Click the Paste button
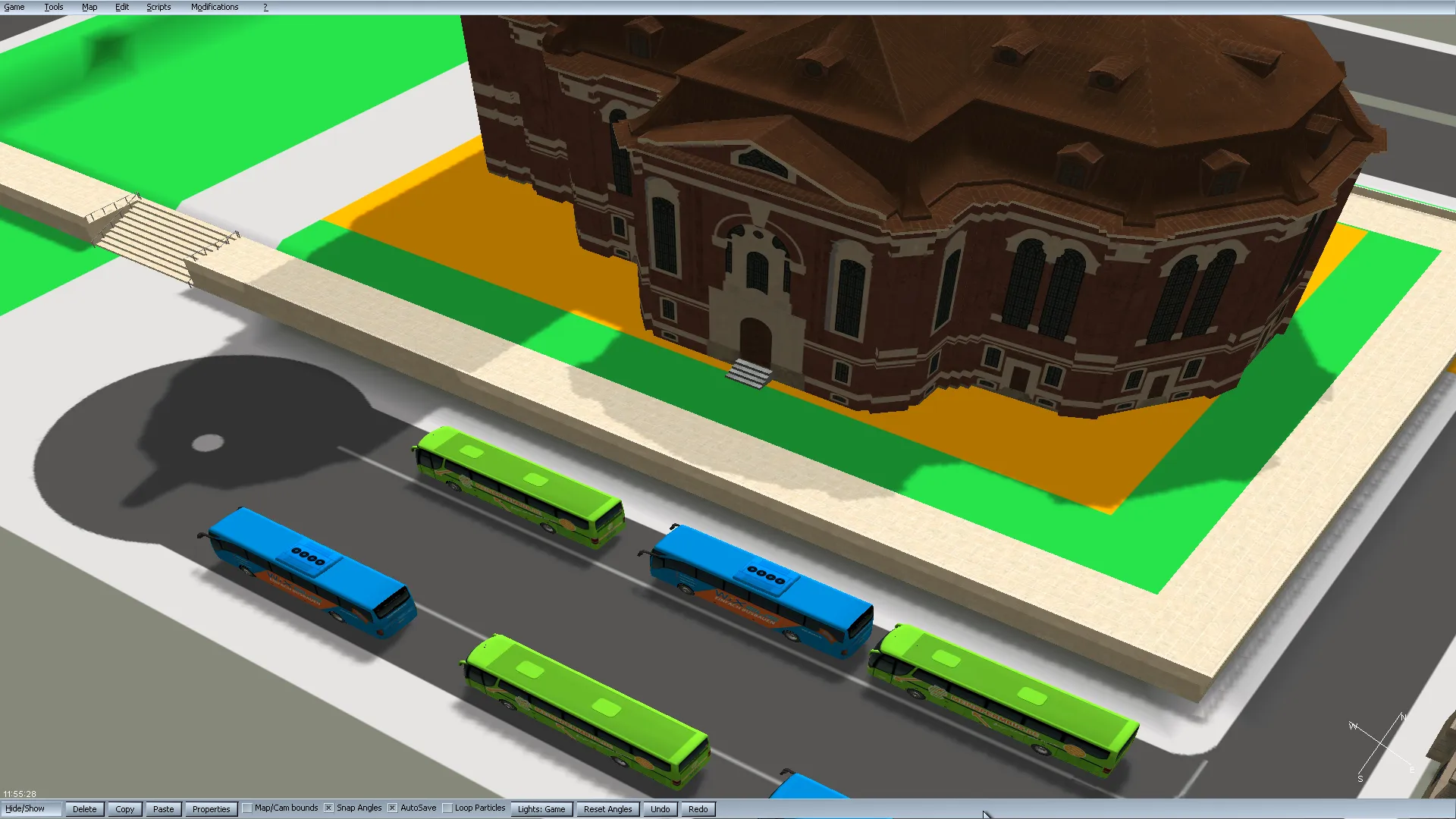This screenshot has width=1456, height=819. coord(164,809)
